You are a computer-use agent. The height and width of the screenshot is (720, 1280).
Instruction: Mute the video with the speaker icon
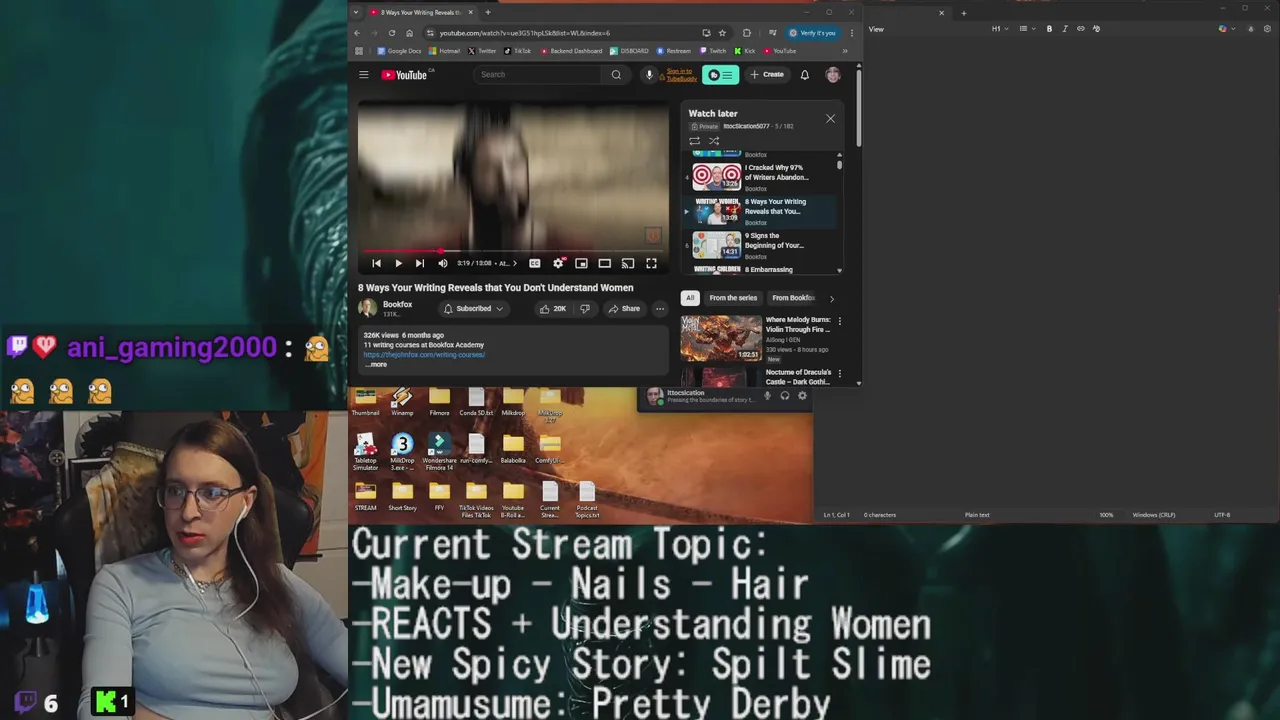pyautogui.click(x=443, y=263)
